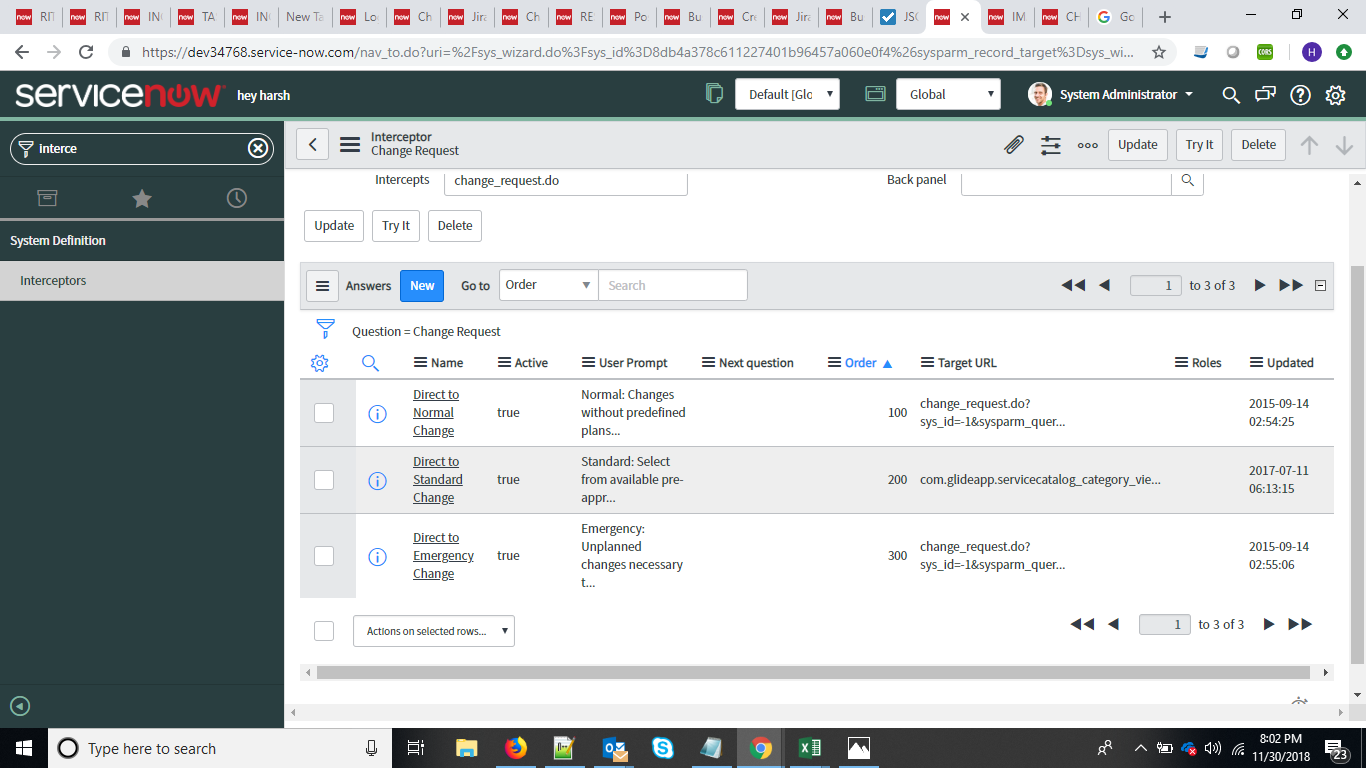The width and height of the screenshot is (1366, 768).
Task: Show navigation history via clock icon
Action: click(236, 198)
